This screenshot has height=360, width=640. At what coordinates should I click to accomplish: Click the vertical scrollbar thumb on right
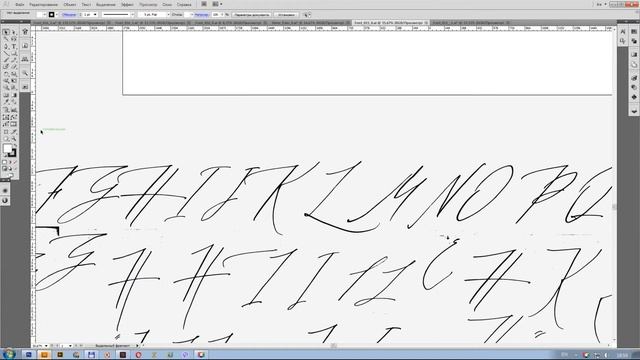(614, 207)
